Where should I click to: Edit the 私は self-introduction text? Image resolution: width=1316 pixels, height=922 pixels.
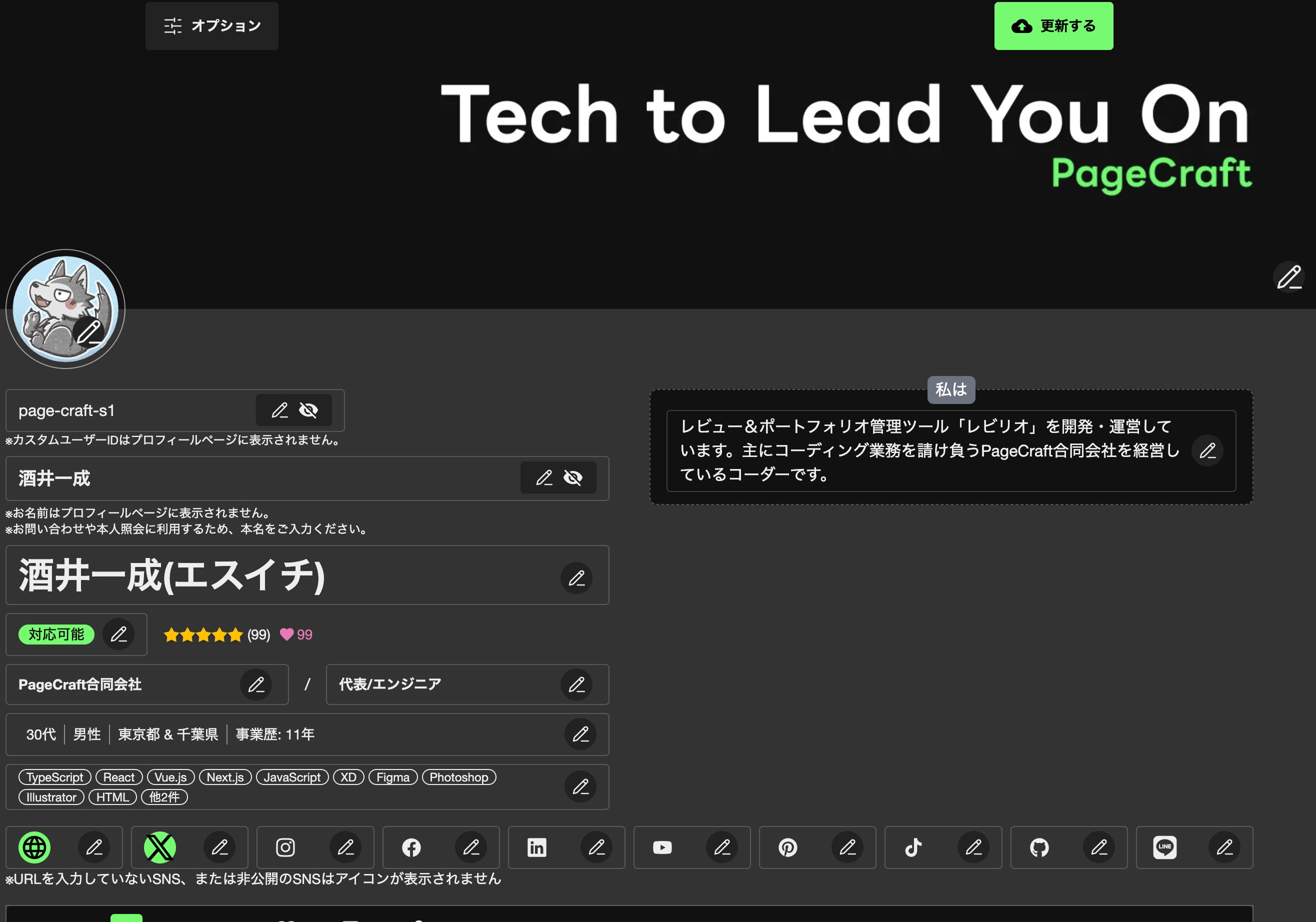[x=1207, y=451]
